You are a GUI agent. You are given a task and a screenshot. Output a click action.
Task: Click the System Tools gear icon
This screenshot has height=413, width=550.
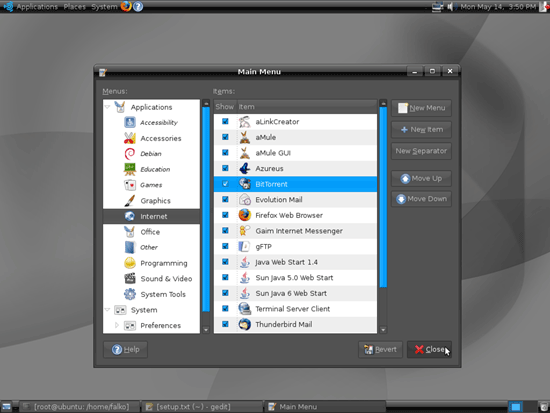(130, 294)
